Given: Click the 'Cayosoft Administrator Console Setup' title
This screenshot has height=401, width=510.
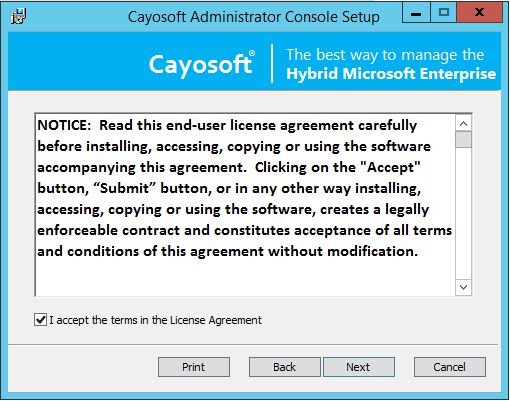Looking at the screenshot, I should [254, 17].
